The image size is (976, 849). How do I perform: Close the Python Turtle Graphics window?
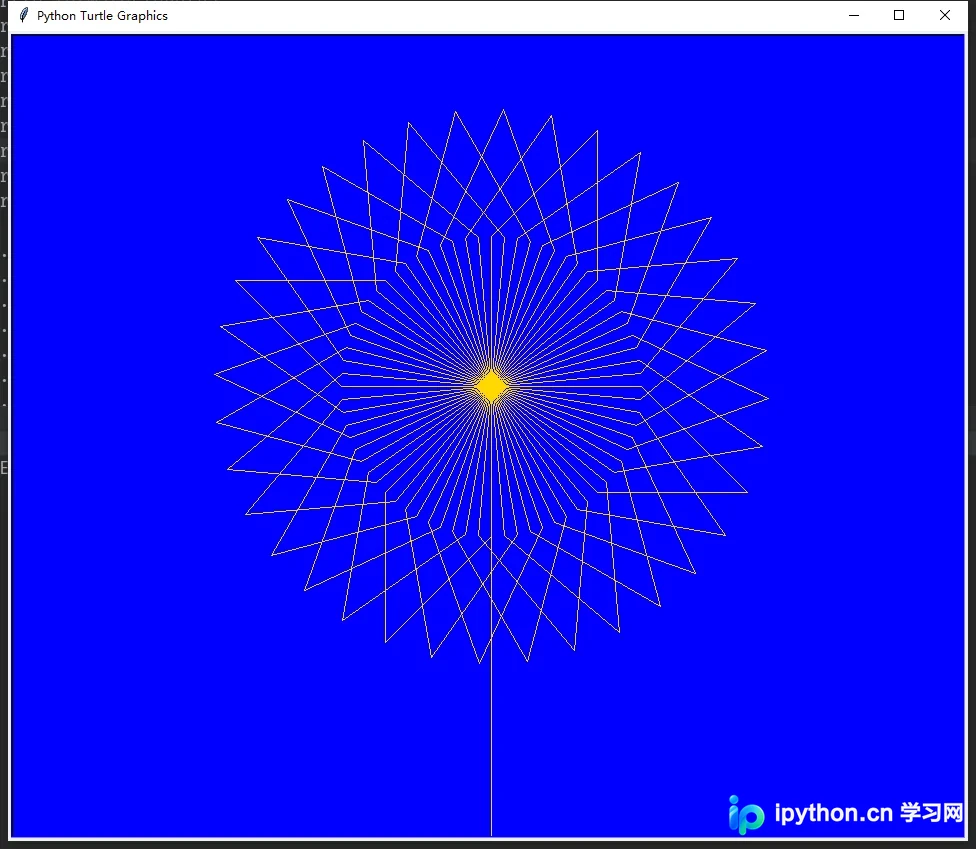click(945, 15)
